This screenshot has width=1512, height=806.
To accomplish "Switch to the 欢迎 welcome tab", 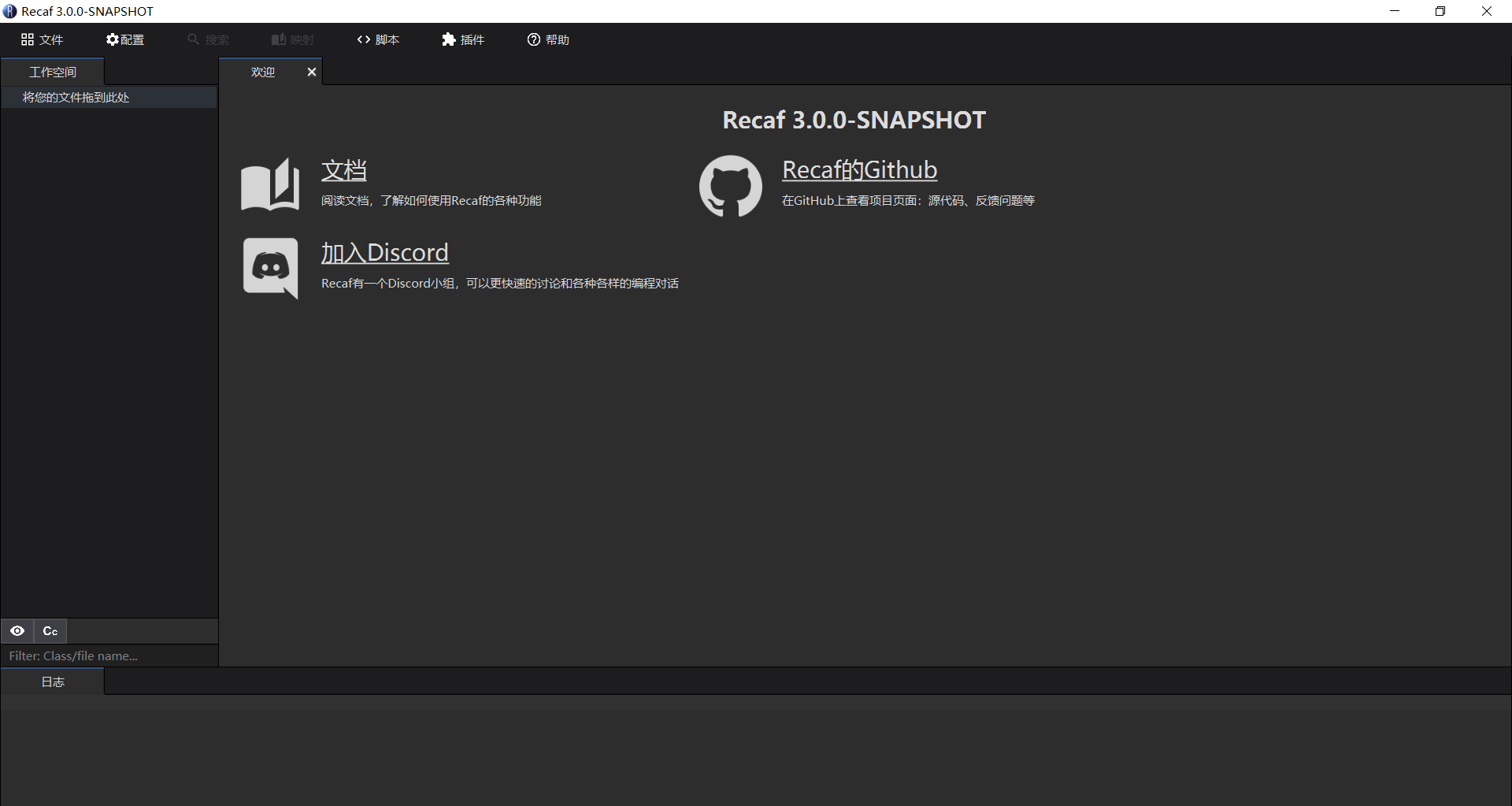I will click(x=263, y=72).
